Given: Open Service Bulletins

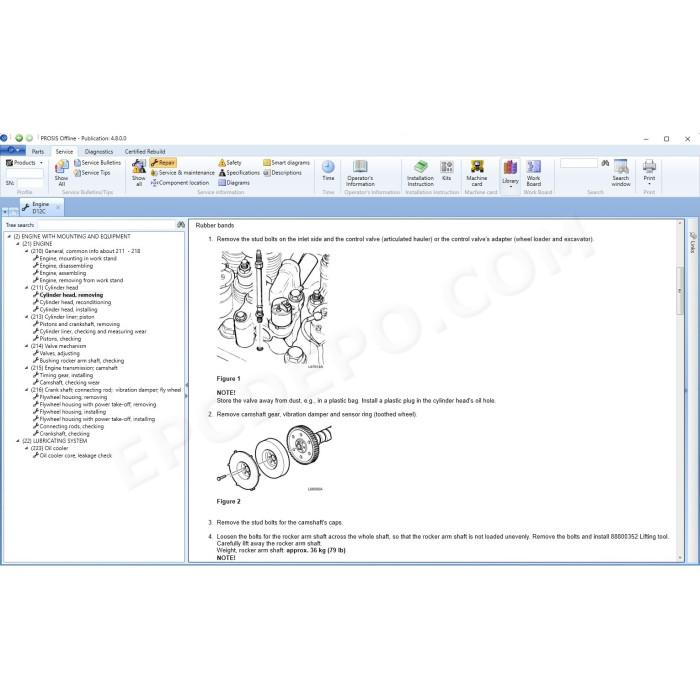Looking at the screenshot, I should [97, 162].
